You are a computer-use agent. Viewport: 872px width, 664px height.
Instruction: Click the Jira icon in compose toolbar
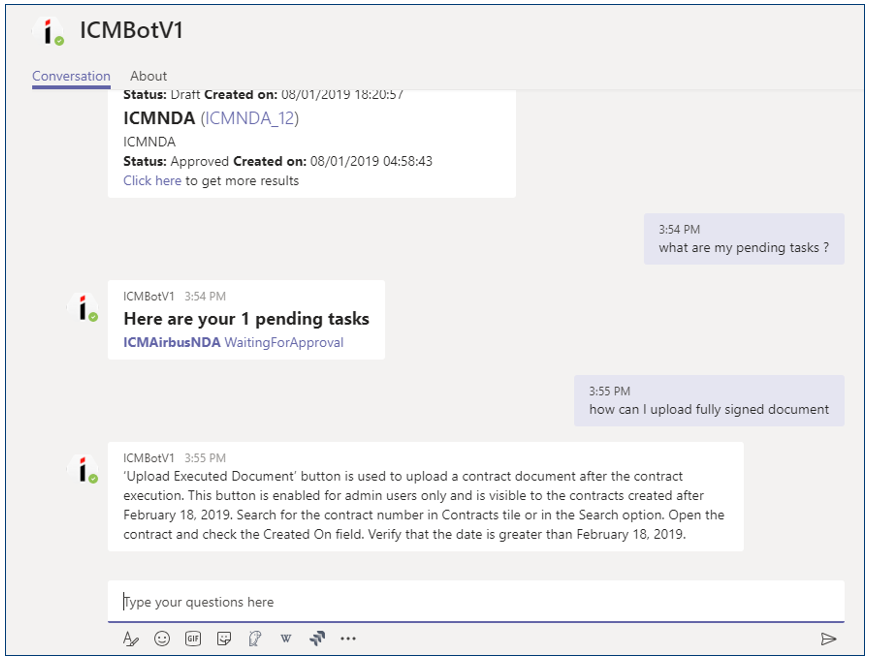coord(317,638)
